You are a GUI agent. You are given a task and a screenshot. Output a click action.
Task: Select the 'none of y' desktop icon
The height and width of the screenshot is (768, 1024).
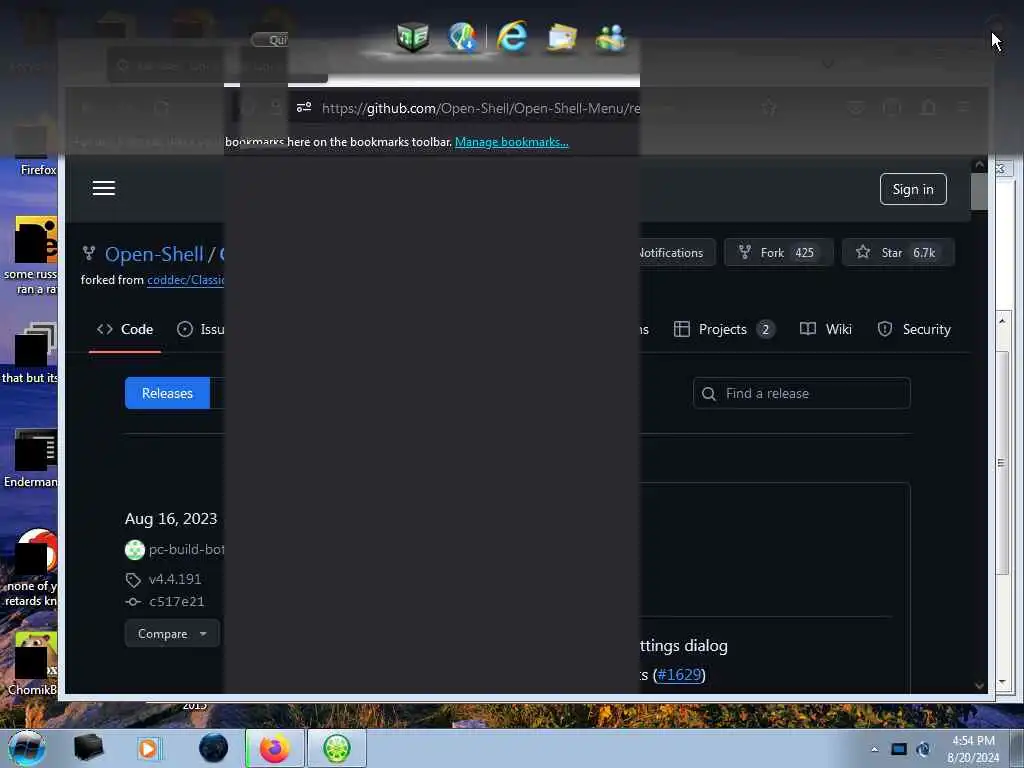(31, 568)
